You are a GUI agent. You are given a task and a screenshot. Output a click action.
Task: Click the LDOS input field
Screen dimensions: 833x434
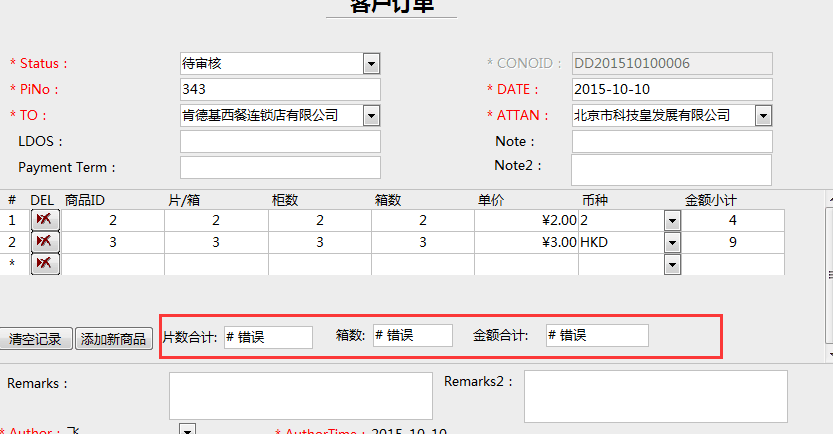tap(280, 142)
